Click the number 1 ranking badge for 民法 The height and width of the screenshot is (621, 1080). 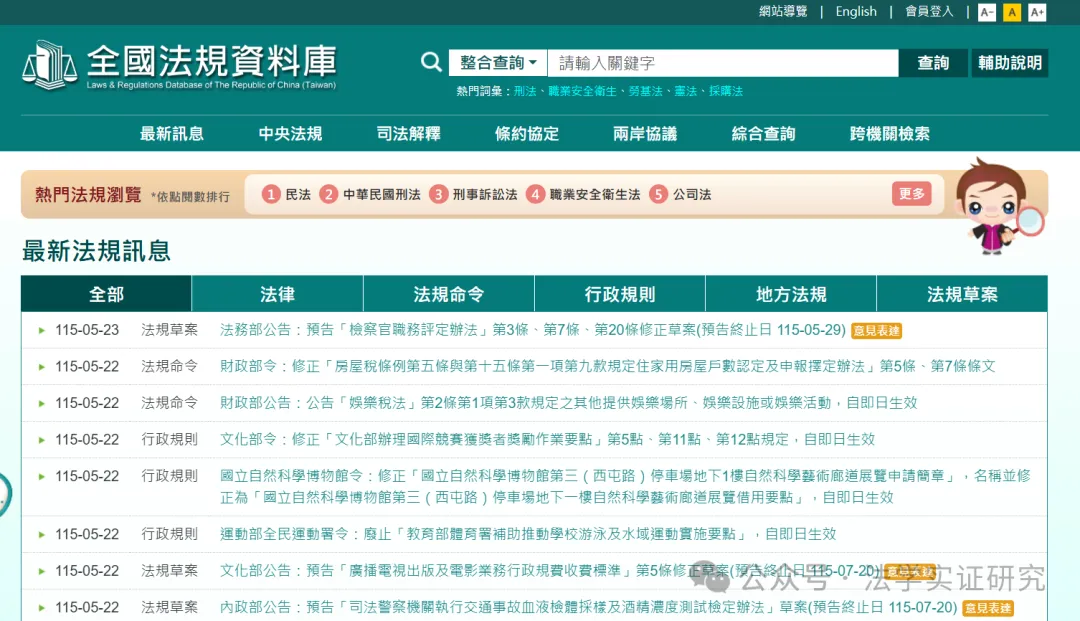point(271,194)
